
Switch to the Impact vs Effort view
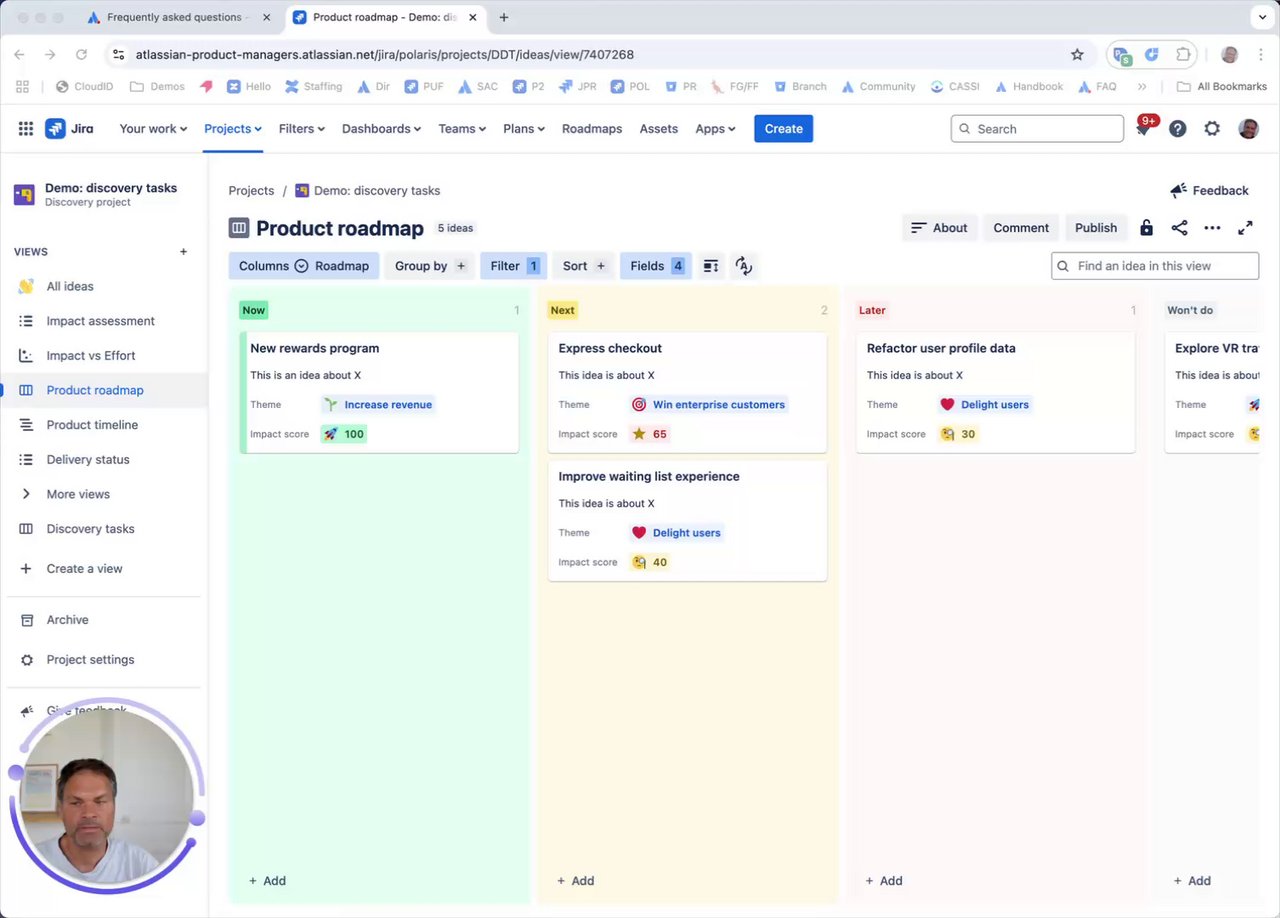coord(91,355)
